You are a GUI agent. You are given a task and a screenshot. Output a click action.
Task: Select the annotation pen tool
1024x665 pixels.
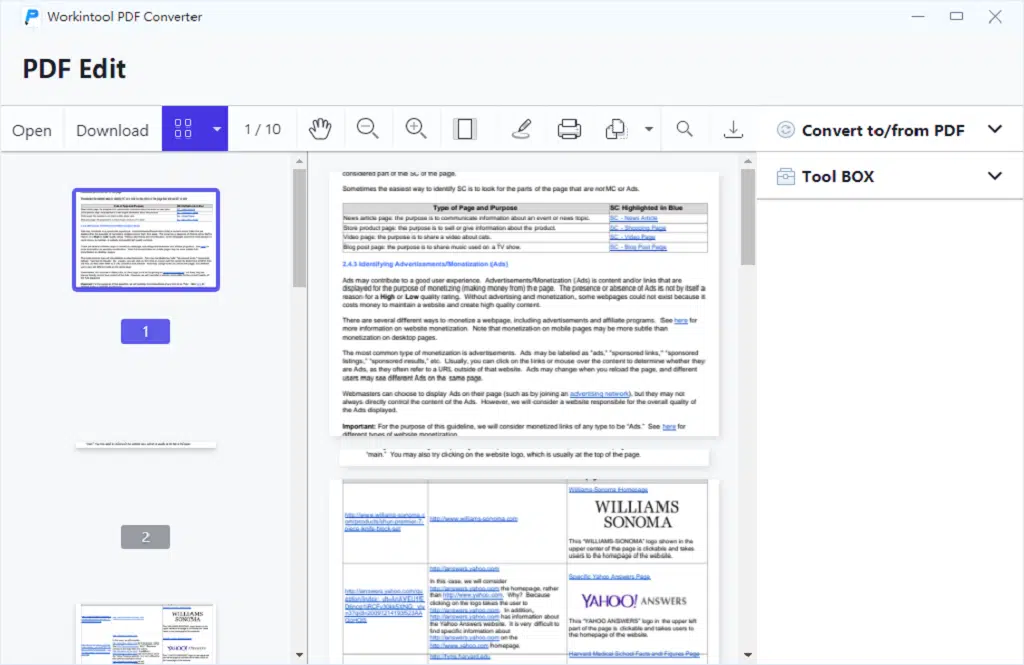coord(521,128)
